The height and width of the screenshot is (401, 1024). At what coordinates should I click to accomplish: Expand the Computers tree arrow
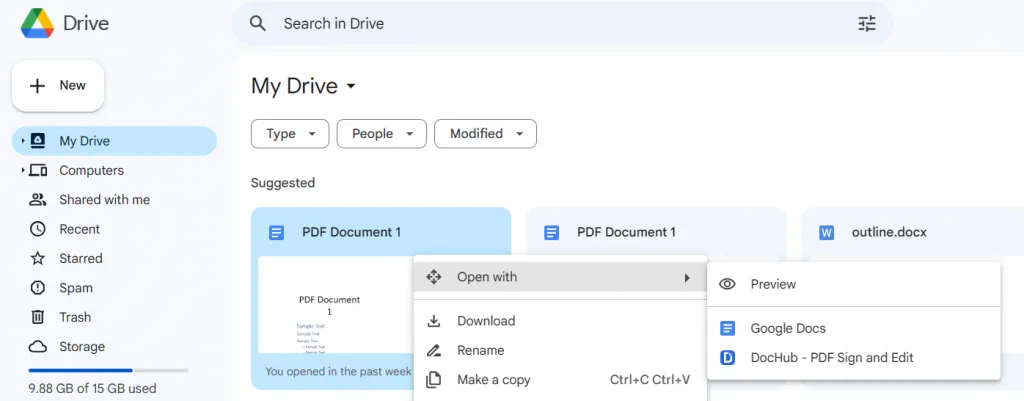pyautogui.click(x=23, y=171)
